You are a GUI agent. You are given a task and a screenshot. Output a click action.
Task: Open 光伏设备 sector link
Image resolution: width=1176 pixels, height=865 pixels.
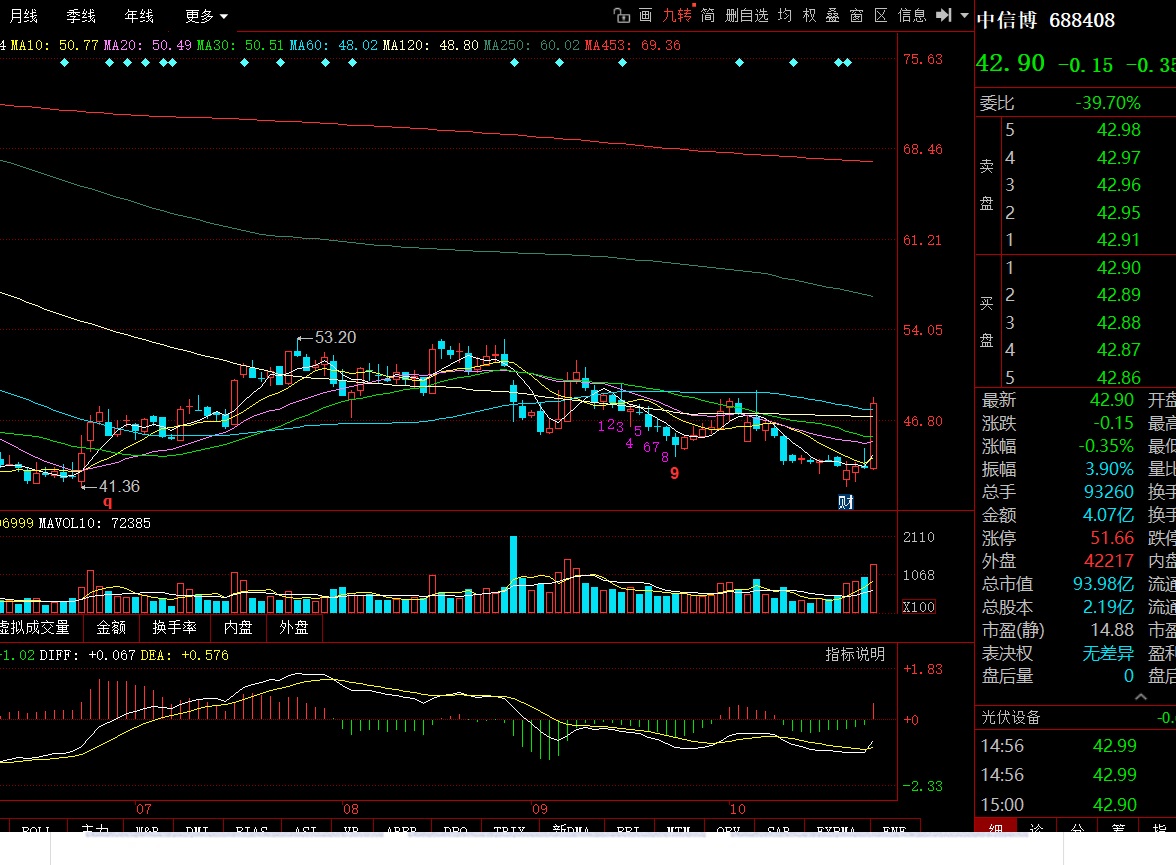1011,717
